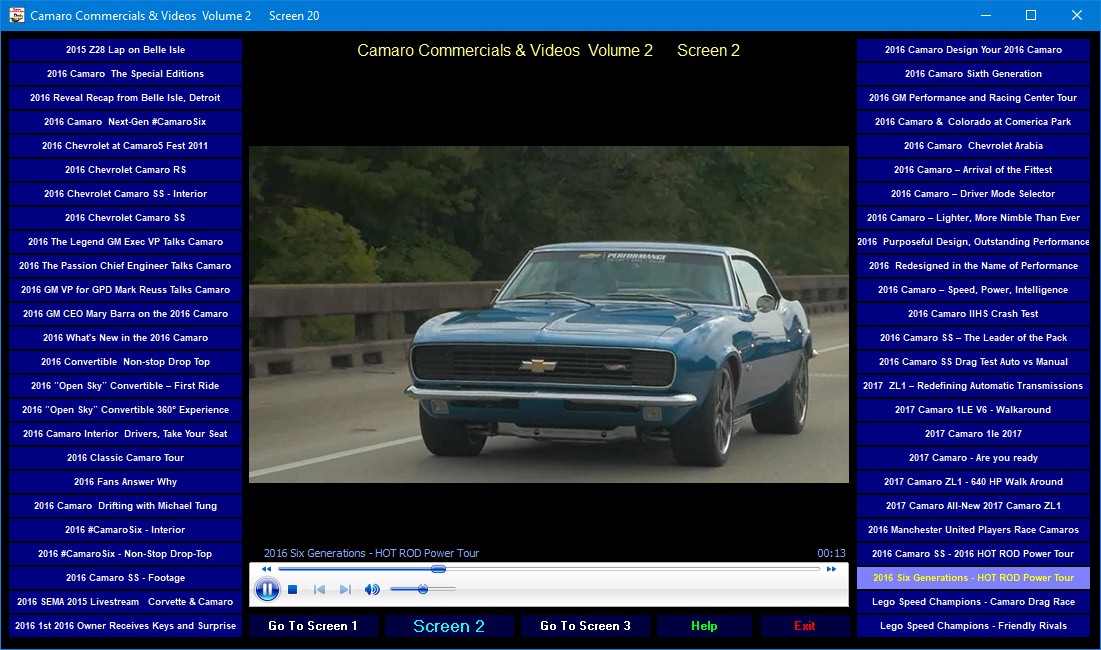This screenshot has width=1101, height=650.
Task: Play 2016 Fans Answer Why
Action: pos(126,482)
